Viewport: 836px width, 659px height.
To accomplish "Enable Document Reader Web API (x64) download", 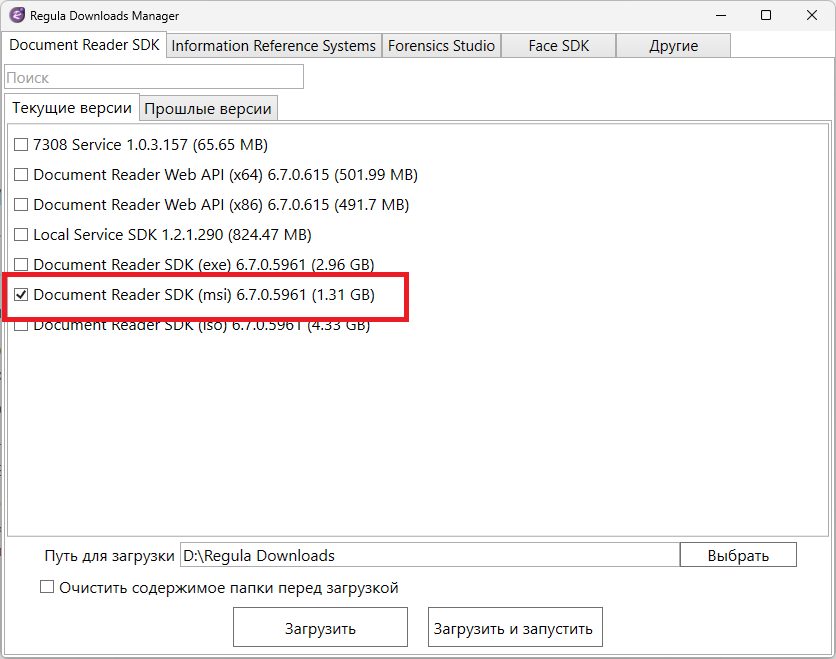I will (20, 174).
